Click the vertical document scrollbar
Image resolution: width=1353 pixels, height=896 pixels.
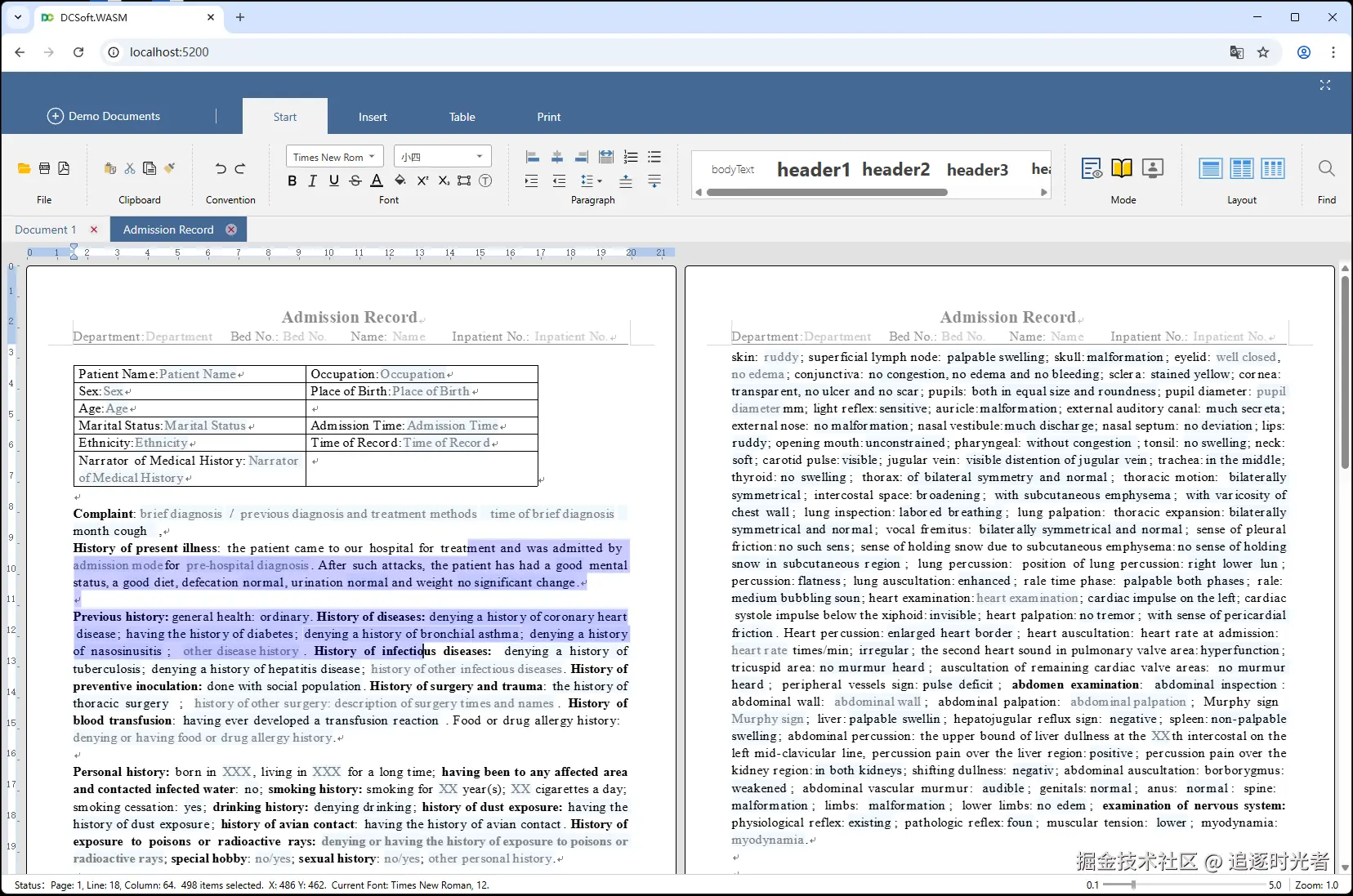[1345, 372]
